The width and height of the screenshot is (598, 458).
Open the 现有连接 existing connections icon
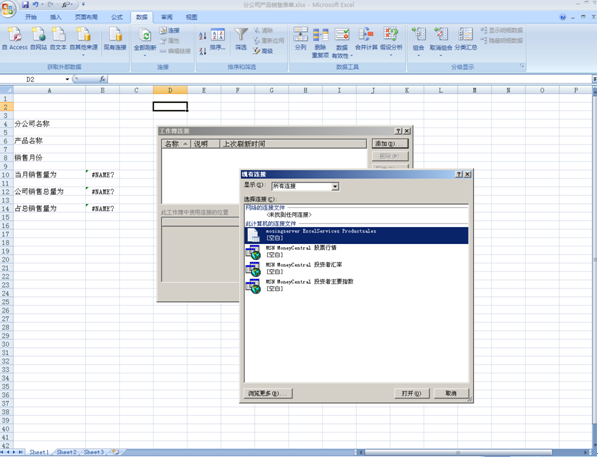pos(115,34)
